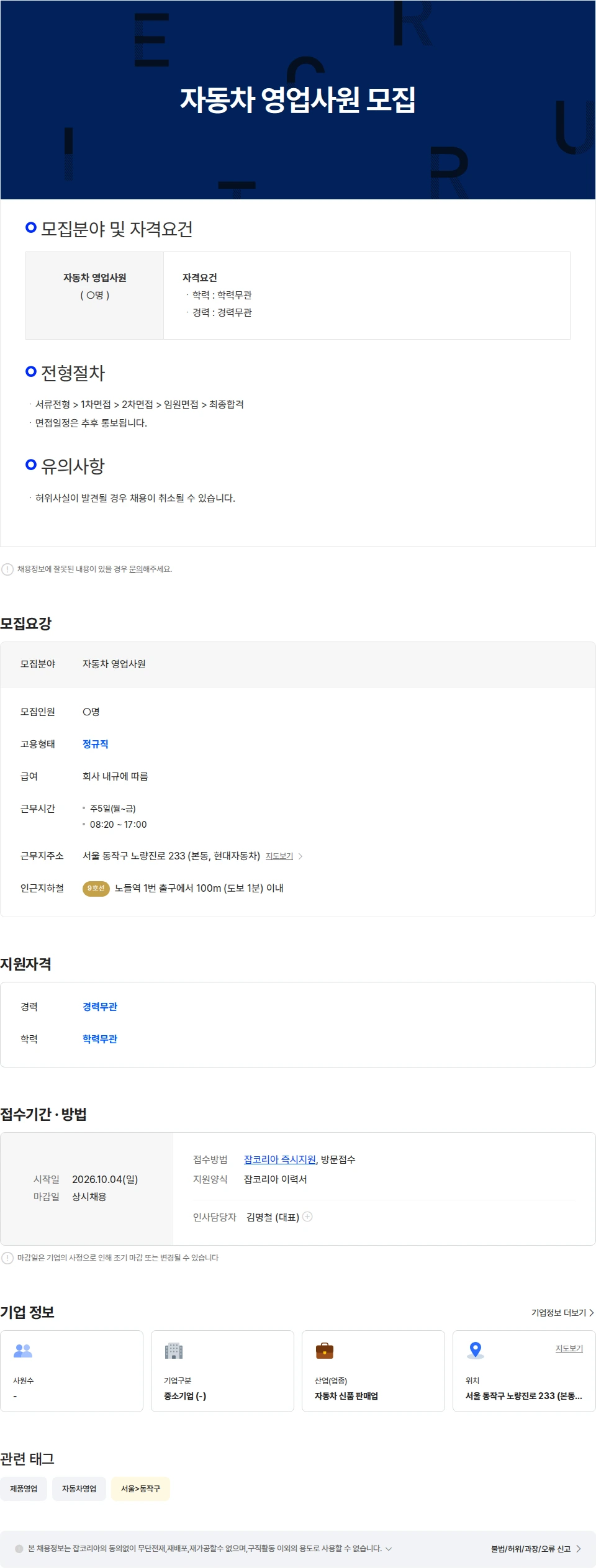Click the gray dot icon before copyright notice
The image size is (596, 1568).
pos(19,1549)
